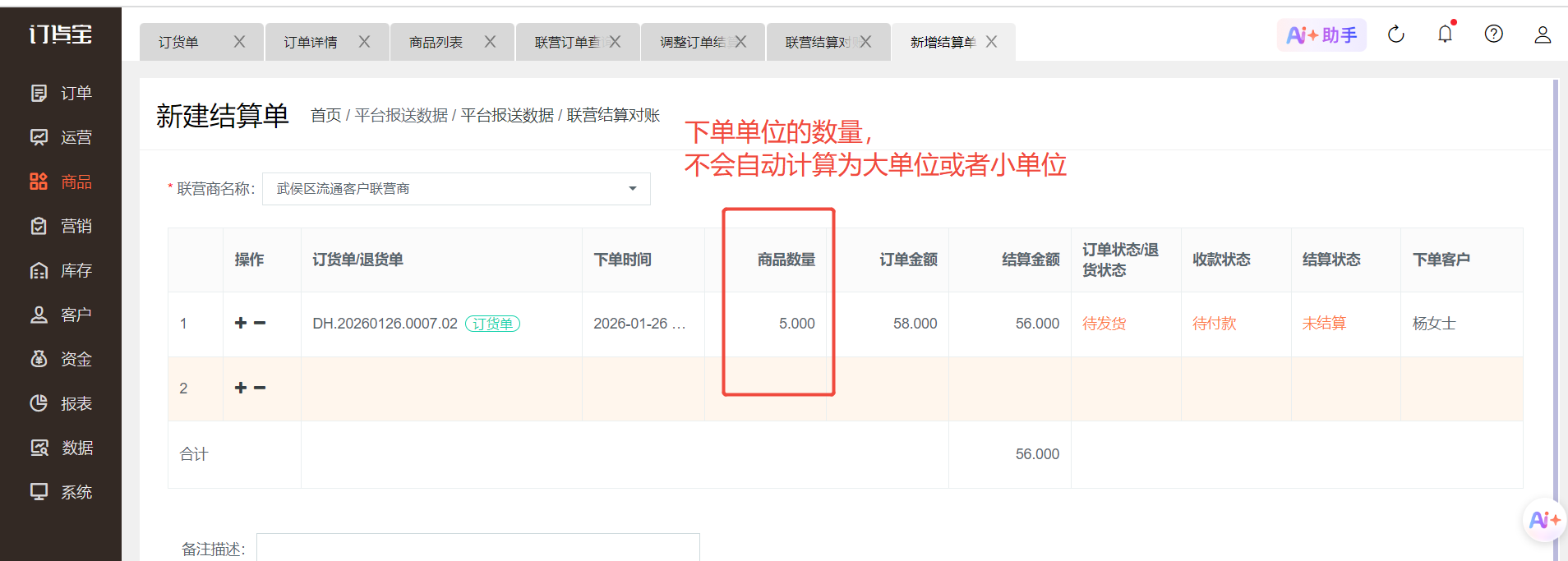
Task: Open the notifications bell
Action: coord(1445,34)
